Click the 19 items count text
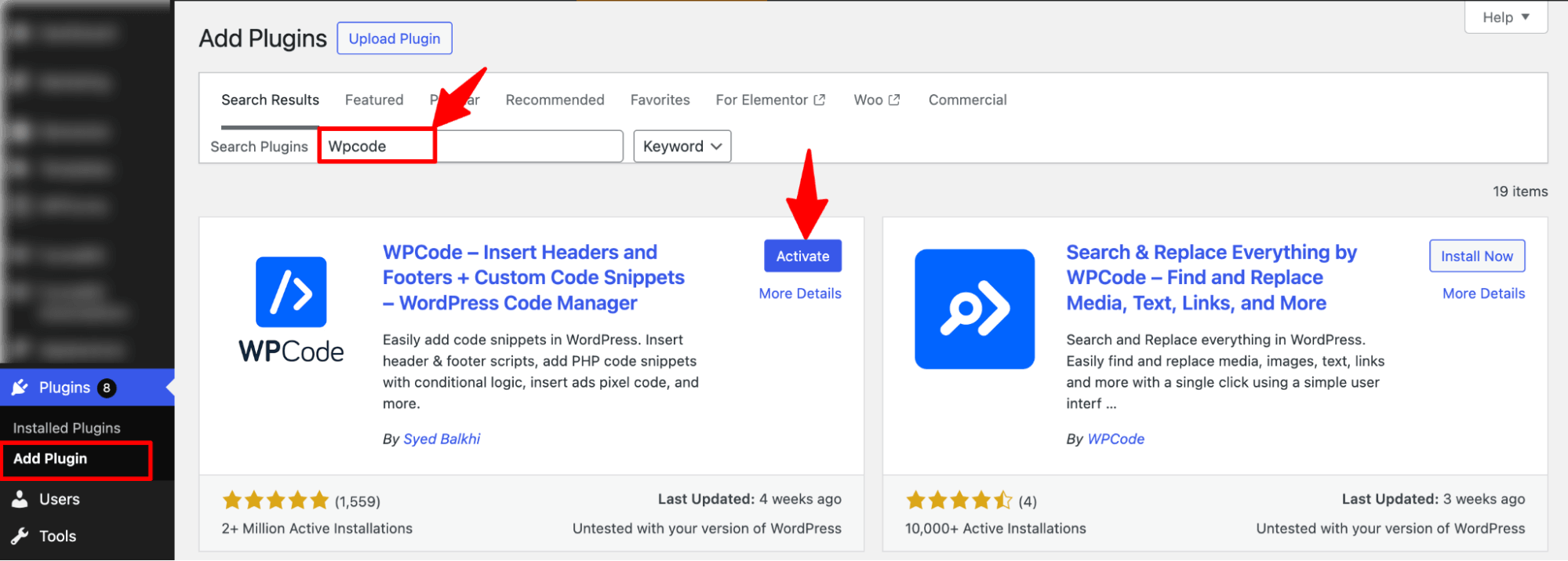The width and height of the screenshot is (1568, 561). coord(1520,191)
